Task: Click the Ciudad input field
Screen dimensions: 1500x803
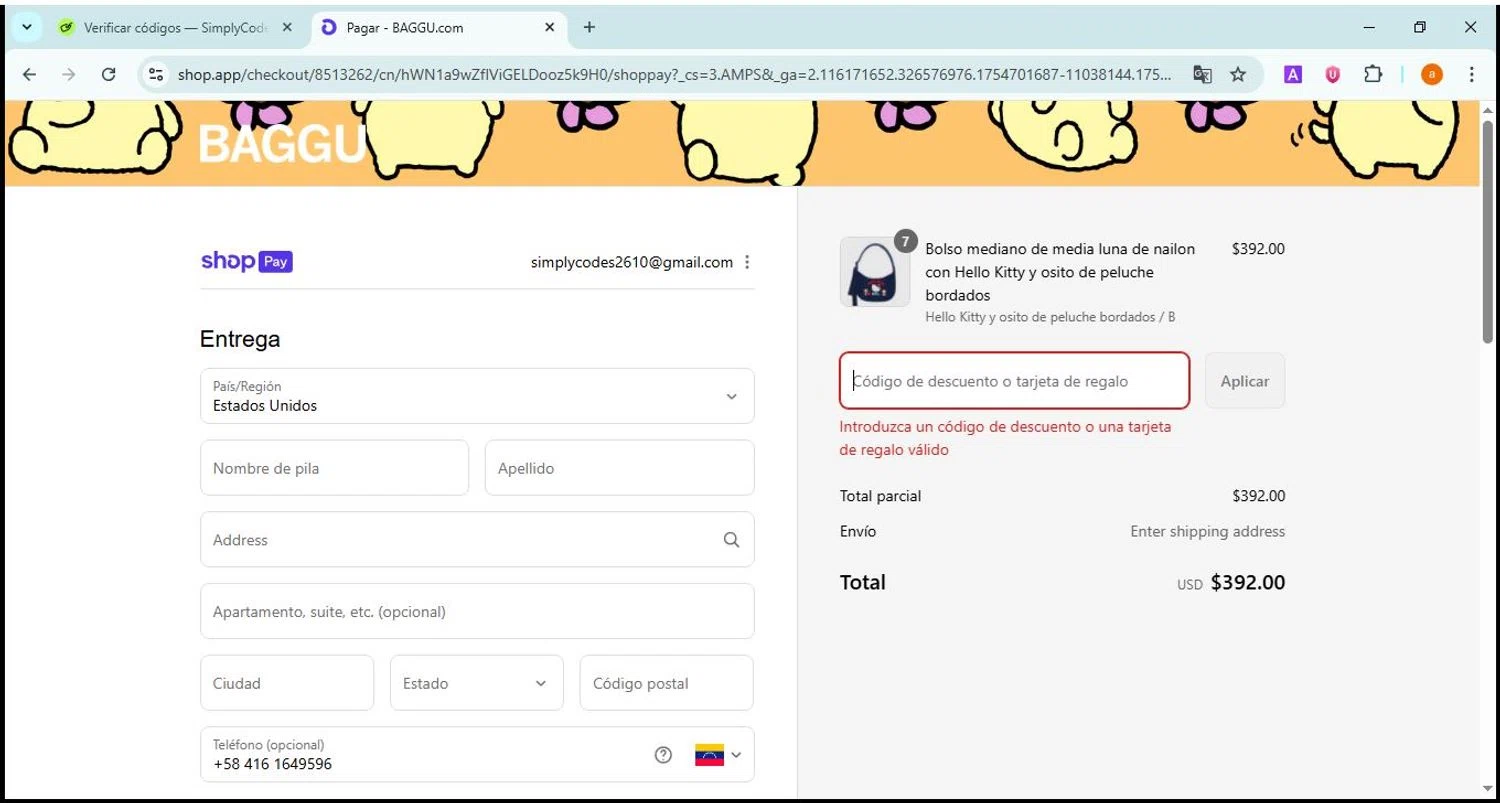Action: [287, 683]
